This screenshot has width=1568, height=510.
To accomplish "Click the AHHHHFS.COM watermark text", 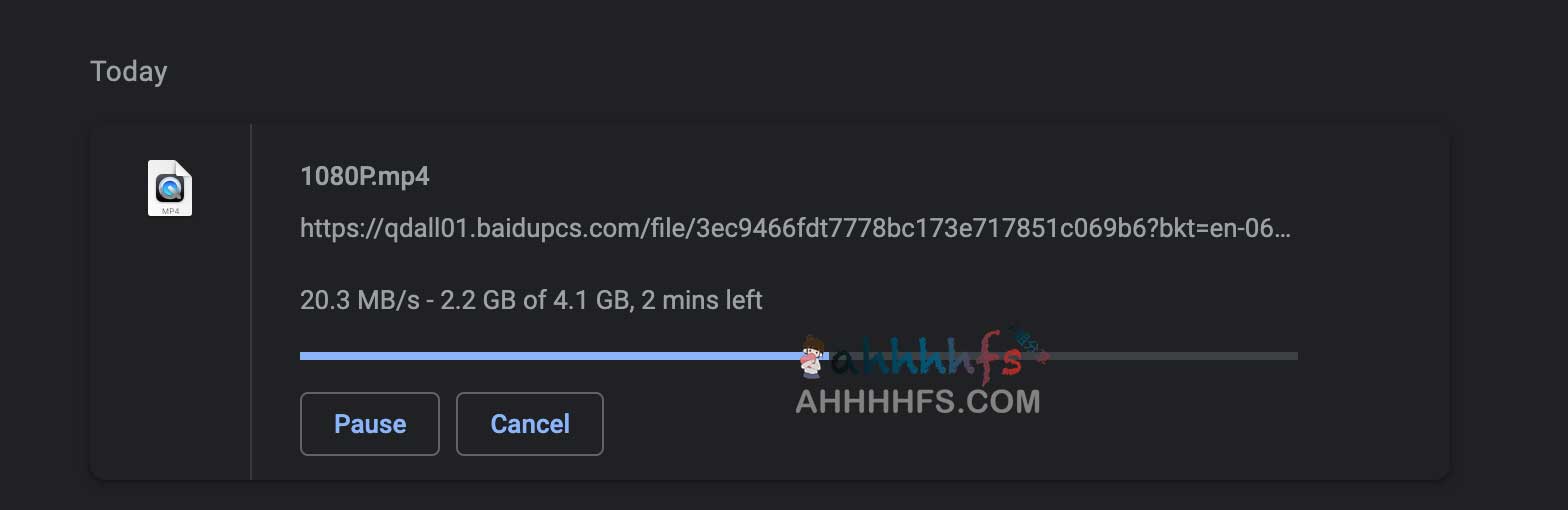I will coord(918,402).
